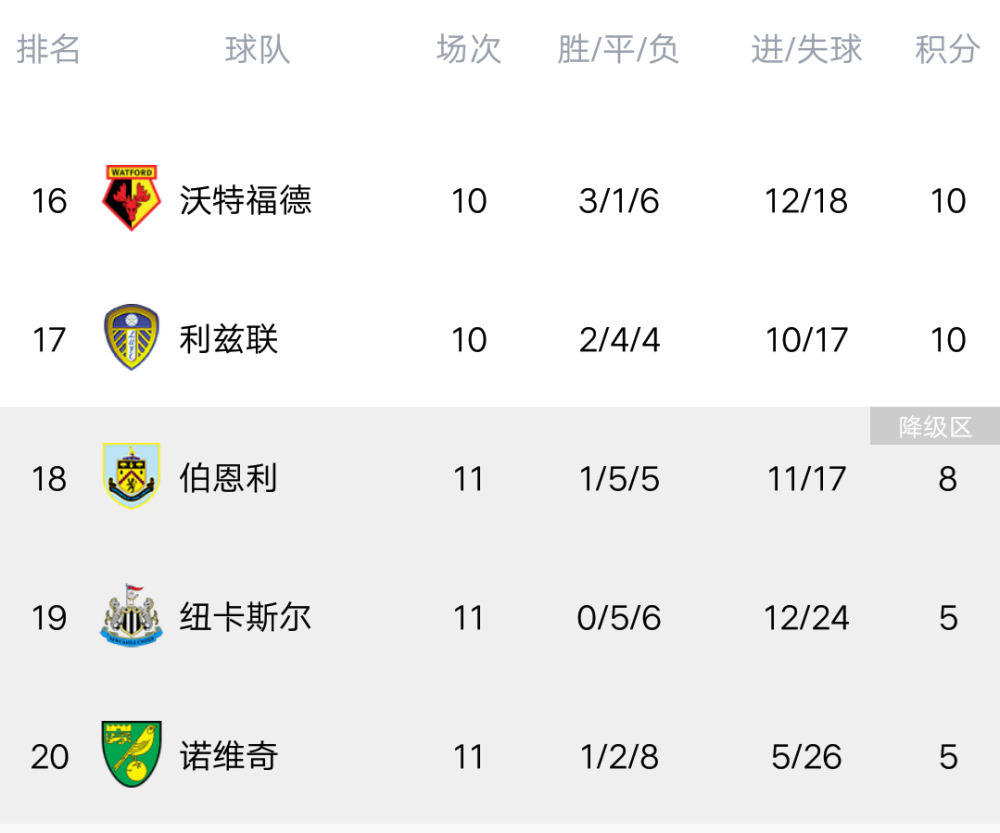Click the 胜/平/负 column header

pos(618,50)
